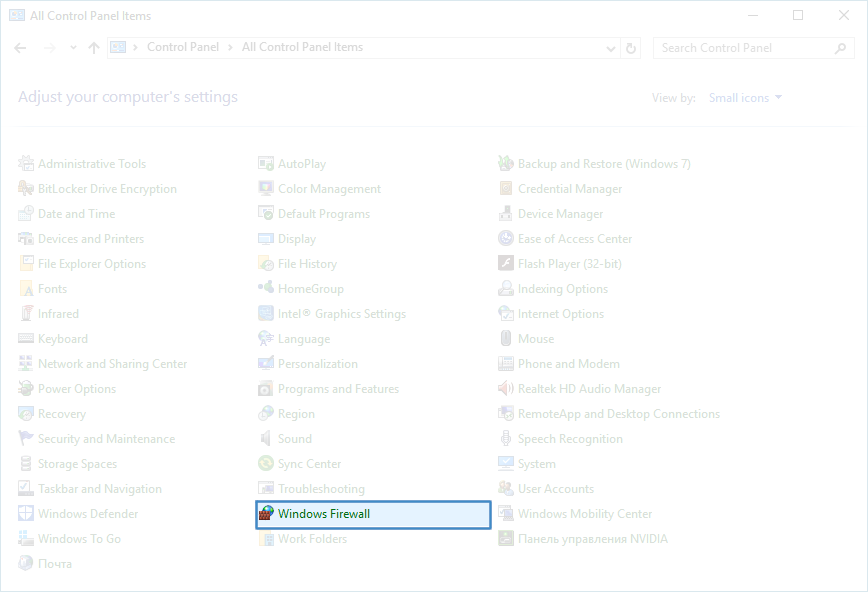868x592 pixels.
Task: Open the Programs and Features link
Action: [x=338, y=389]
